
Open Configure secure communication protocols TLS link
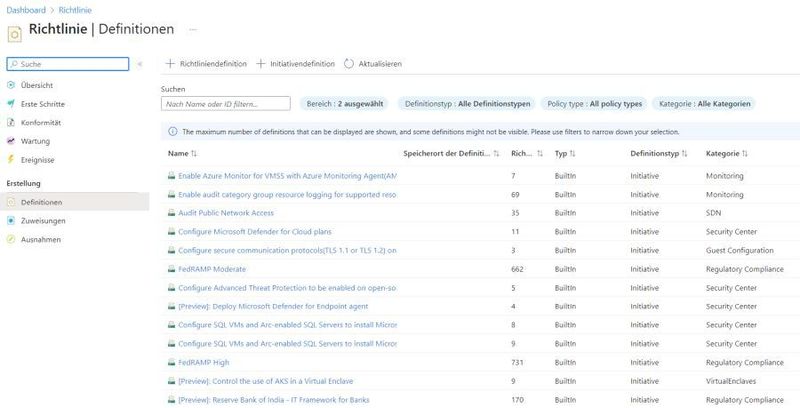coord(287,250)
